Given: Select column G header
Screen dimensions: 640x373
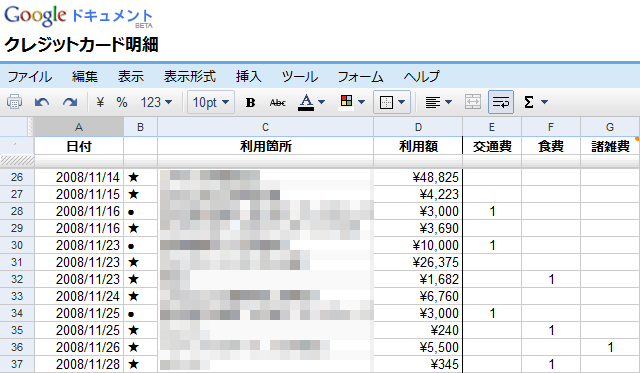Looking at the screenshot, I should (x=610, y=127).
